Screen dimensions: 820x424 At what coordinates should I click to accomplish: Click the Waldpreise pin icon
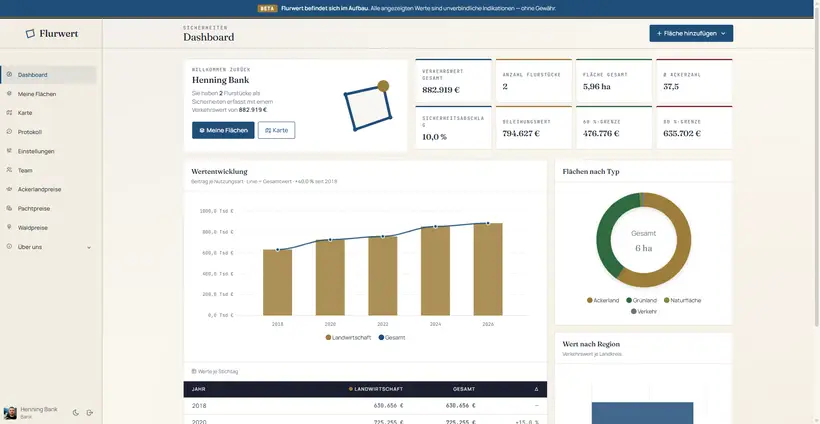tap(9, 227)
